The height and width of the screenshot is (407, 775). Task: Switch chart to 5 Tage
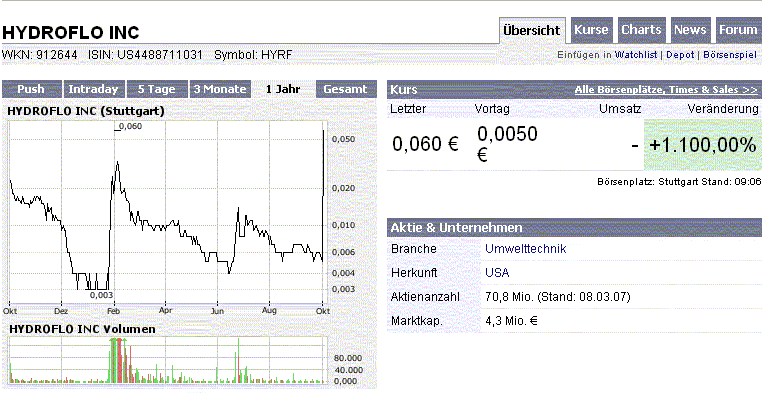pos(157,89)
